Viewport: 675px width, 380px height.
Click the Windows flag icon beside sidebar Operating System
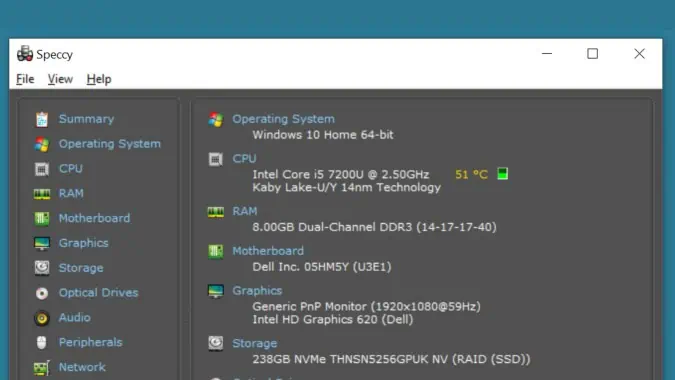point(42,144)
